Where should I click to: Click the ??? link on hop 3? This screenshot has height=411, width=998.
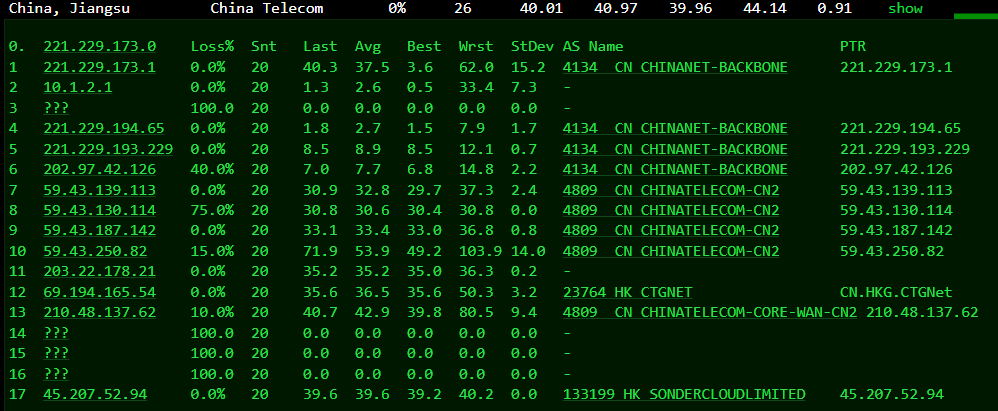[x=56, y=108]
